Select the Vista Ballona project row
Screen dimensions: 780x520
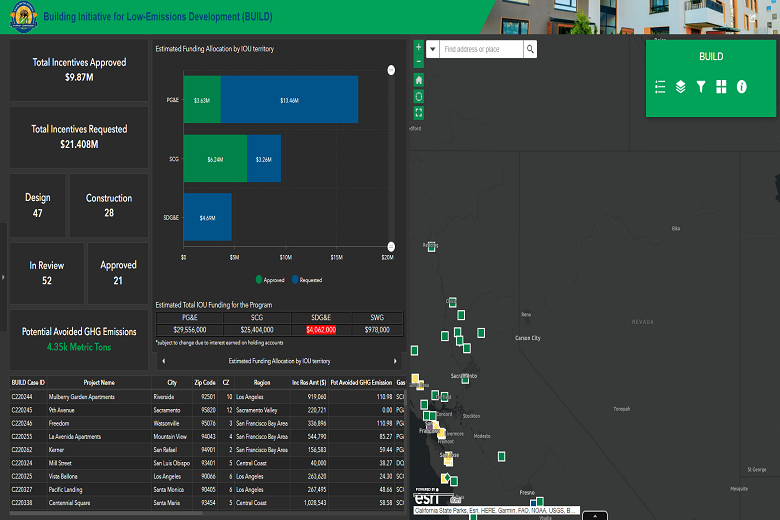(x=207, y=477)
